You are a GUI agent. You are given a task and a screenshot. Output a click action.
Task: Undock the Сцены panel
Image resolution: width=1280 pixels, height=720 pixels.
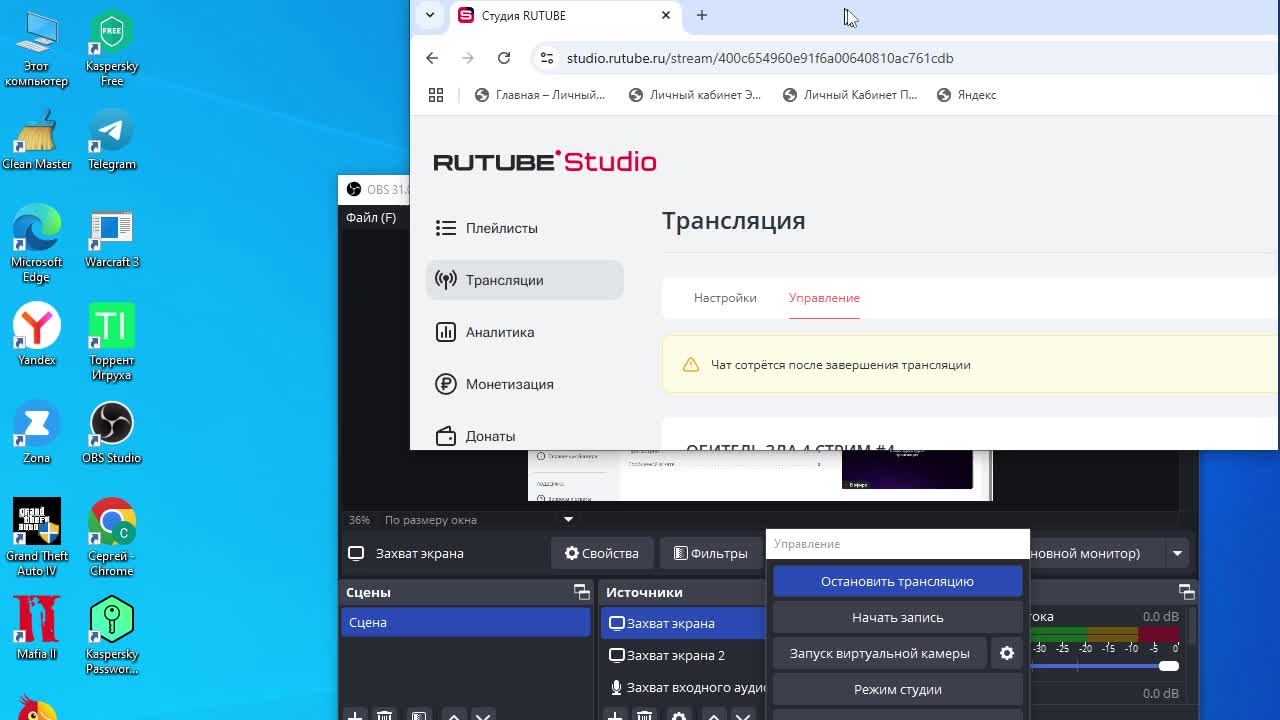[x=581, y=592]
